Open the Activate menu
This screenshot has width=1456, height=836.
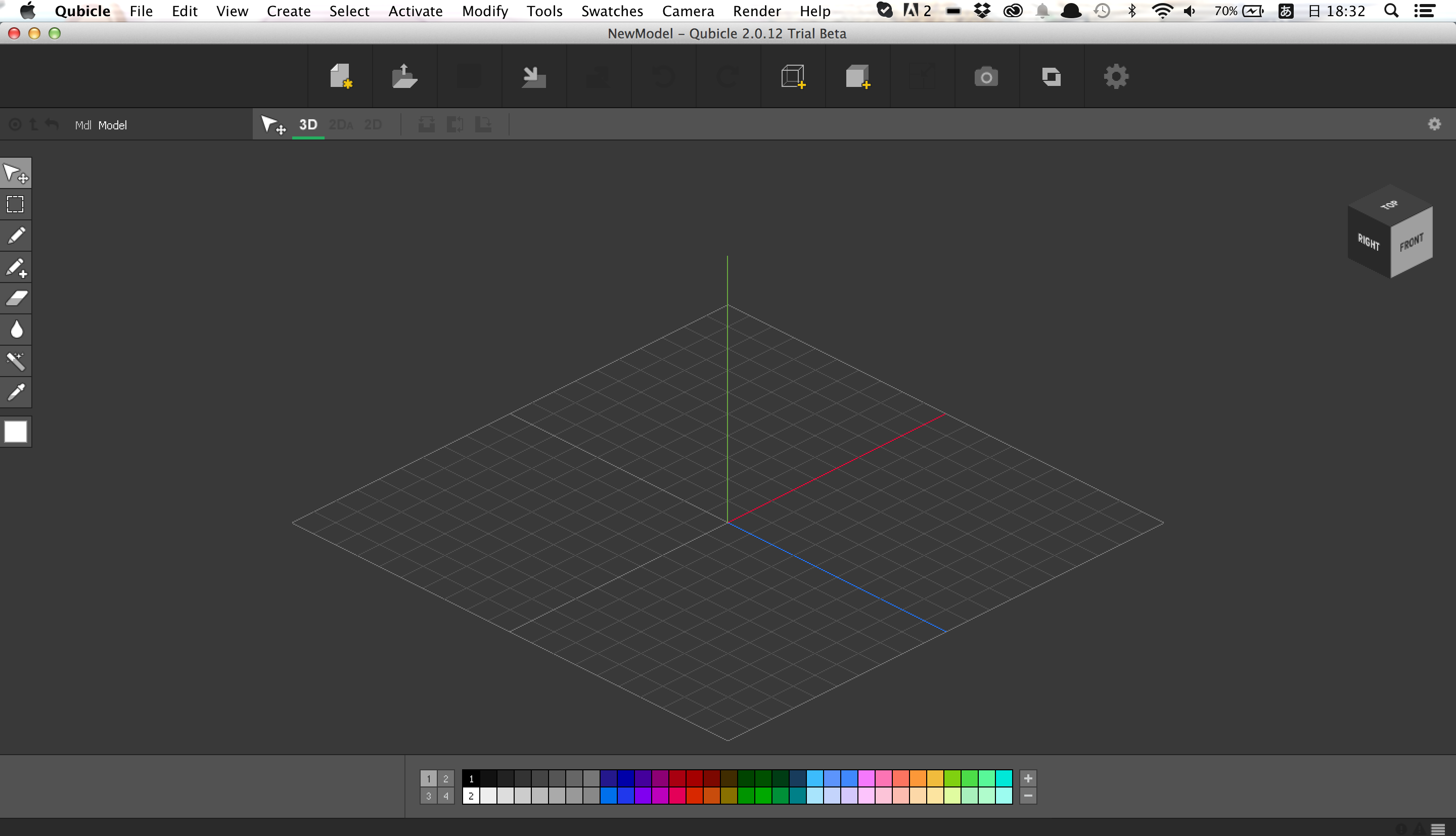pyautogui.click(x=415, y=11)
